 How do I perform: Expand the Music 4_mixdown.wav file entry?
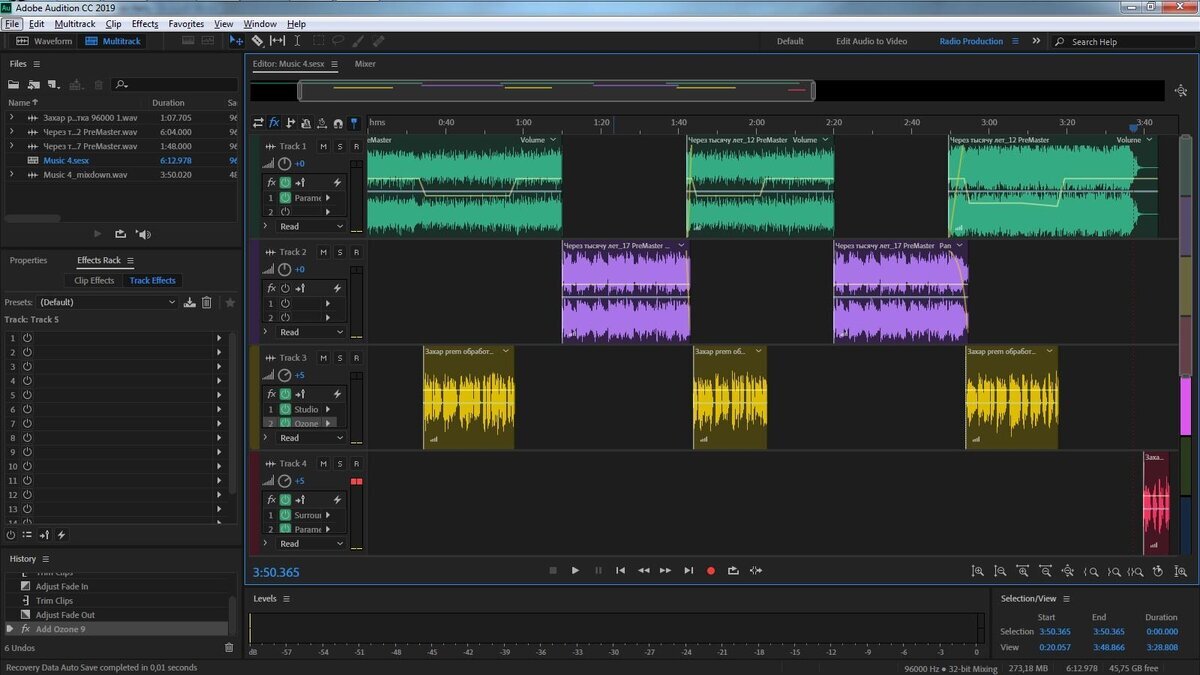coord(12,174)
